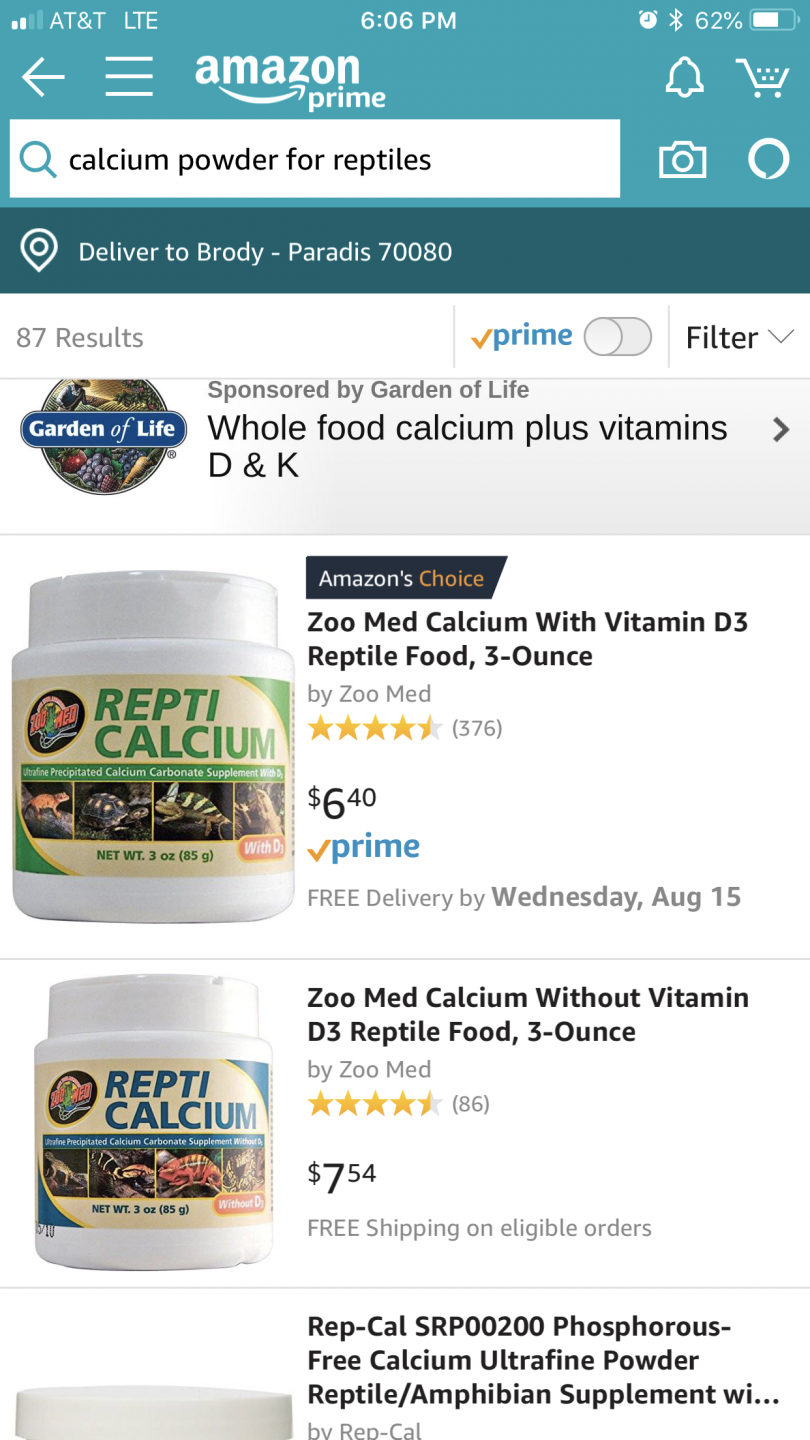Tap the Amazon Prime logo
This screenshot has width=810, height=1440.
click(x=290, y=80)
